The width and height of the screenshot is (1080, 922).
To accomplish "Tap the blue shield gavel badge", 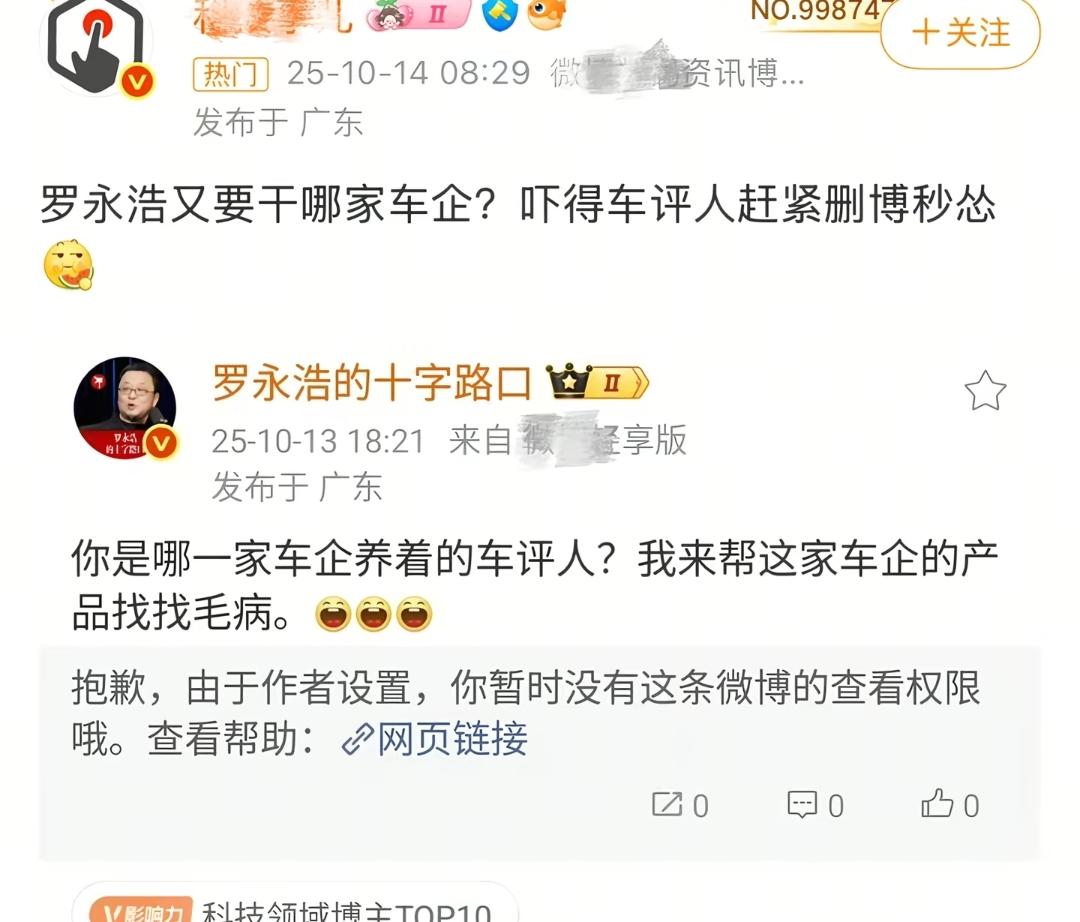I will 500,14.
